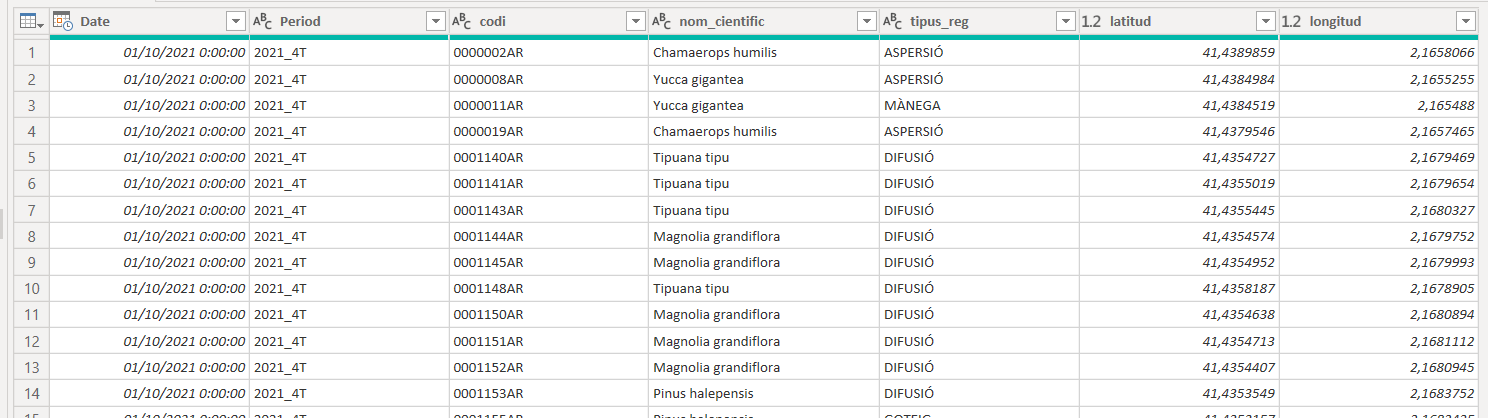The image size is (1488, 418).
Task: Expand the codi column filter dropdown
Action: point(635,21)
